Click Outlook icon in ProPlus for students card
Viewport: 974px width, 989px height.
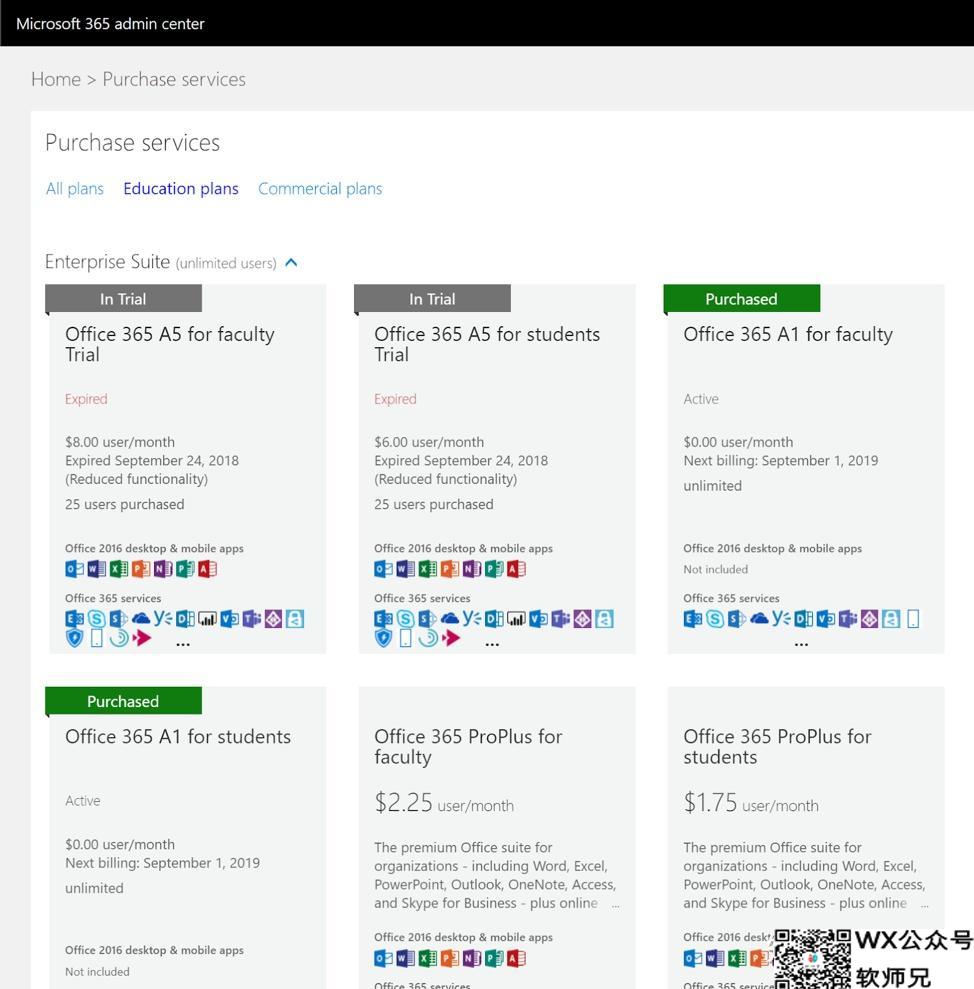693,959
